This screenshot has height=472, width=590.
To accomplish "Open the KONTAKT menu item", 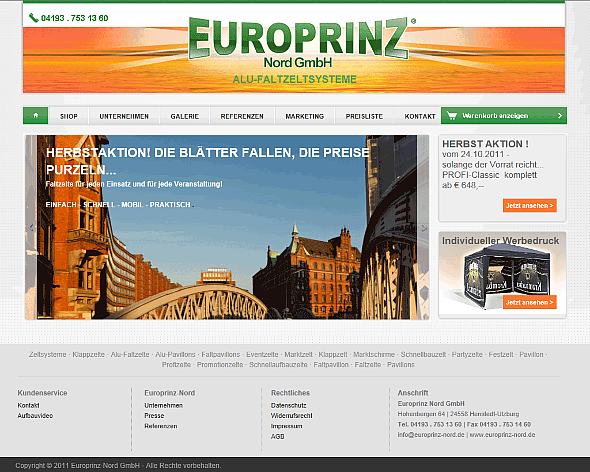I will [420, 116].
